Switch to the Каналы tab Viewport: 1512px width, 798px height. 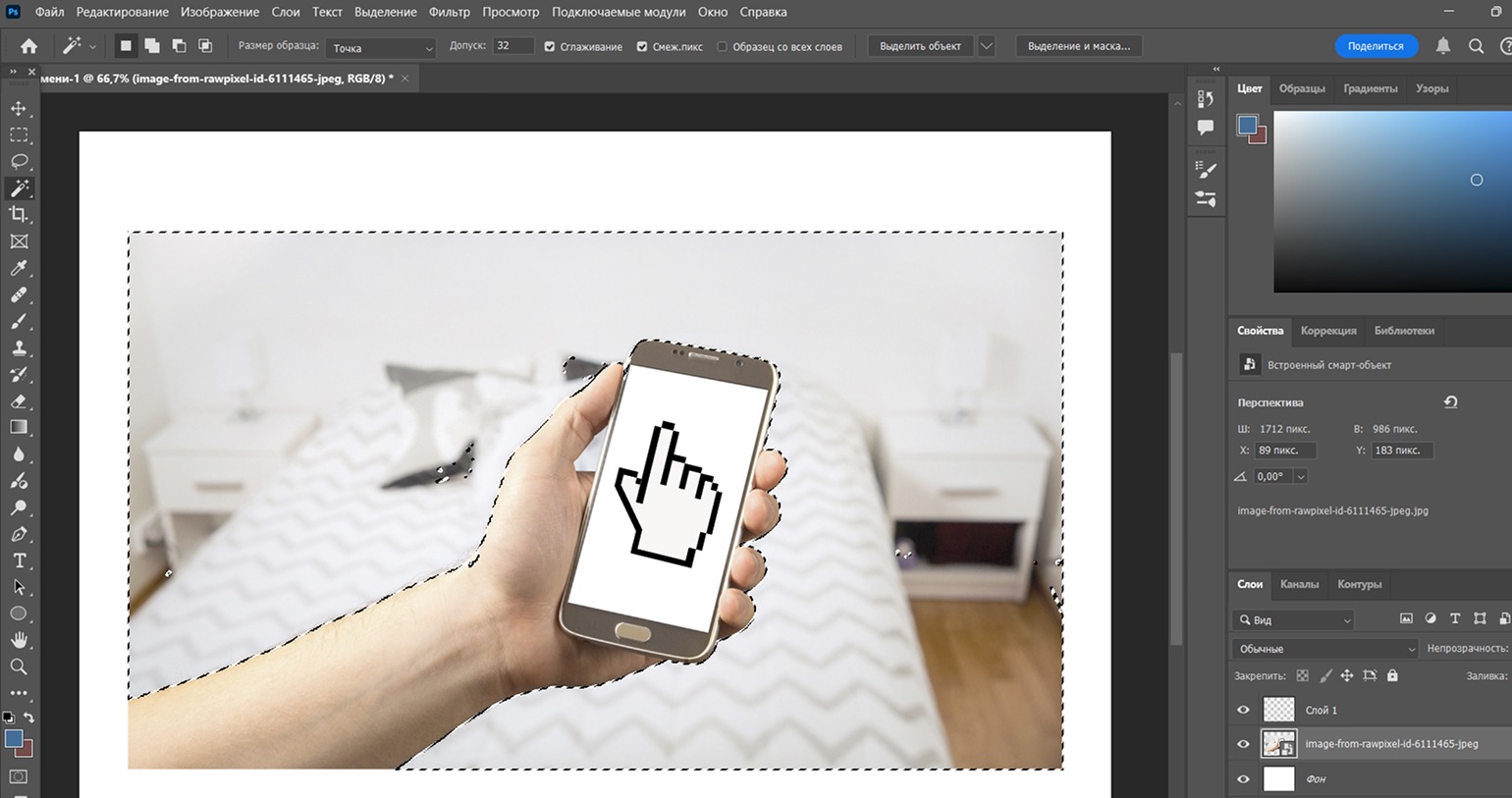[1299, 584]
